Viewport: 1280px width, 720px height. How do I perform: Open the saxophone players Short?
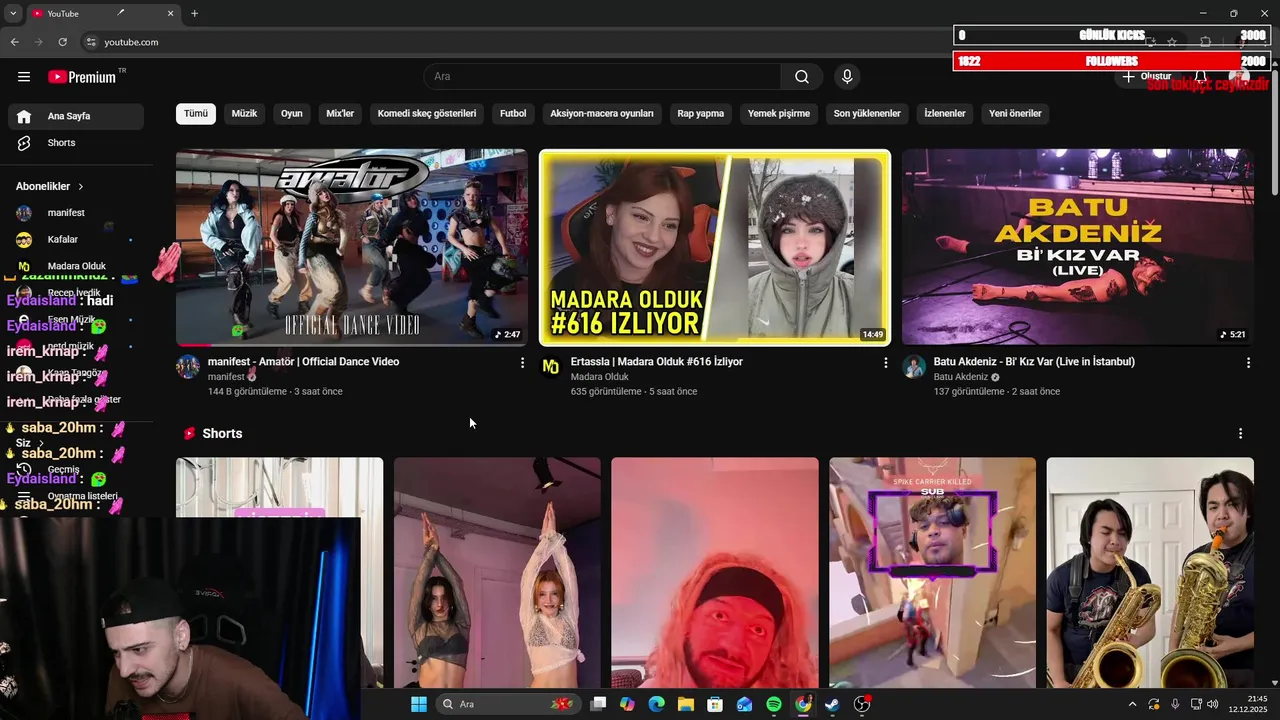point(1150,572)
